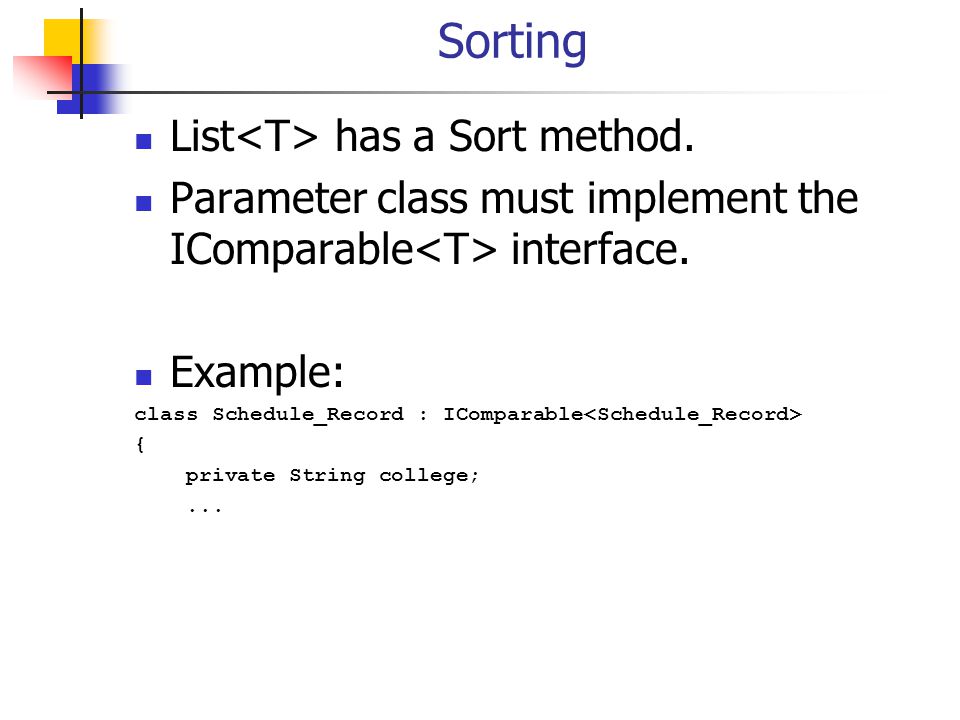960x720 pixels.
Task: Click the blue bullet before 'List<T>'
Action: point(143,142)
